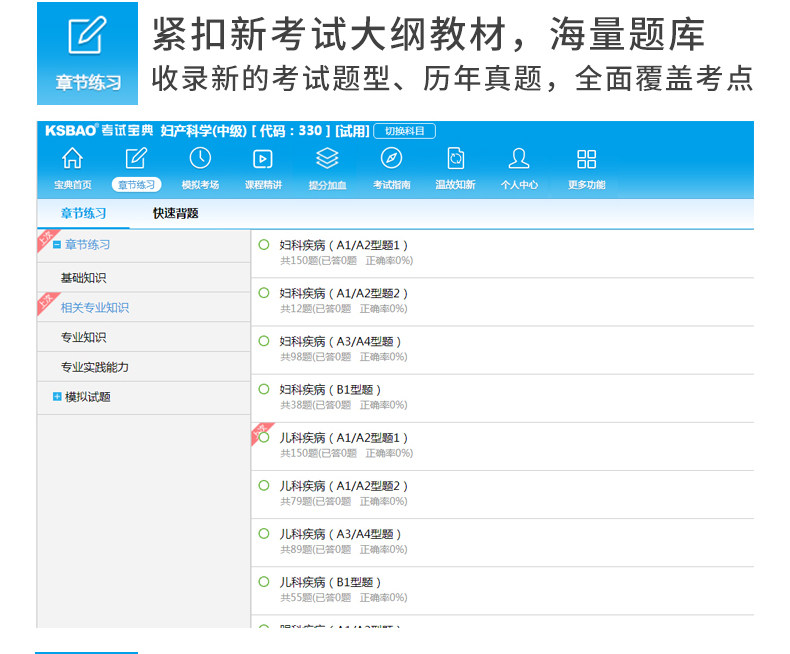Click the 切换科目 button

pyautogui.click(x=405, y=131)
